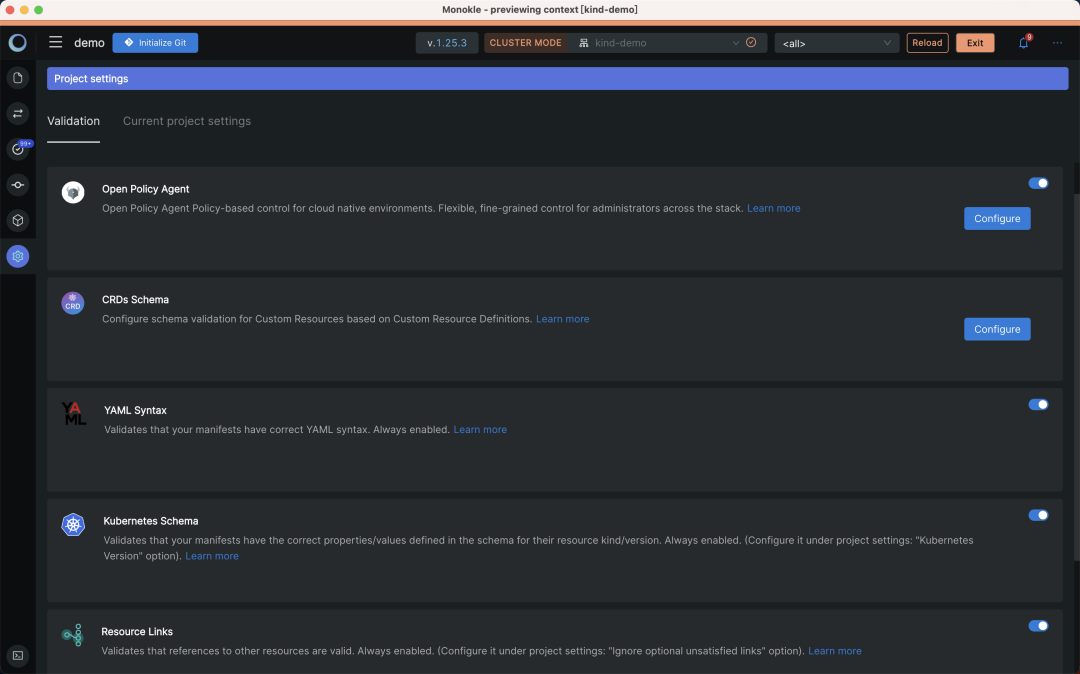The height and width of the screenshot is (674, 1080).
Task: Open the Helm package cube sidebar icon
Action: pyautogui.click(x=18, y=220)
